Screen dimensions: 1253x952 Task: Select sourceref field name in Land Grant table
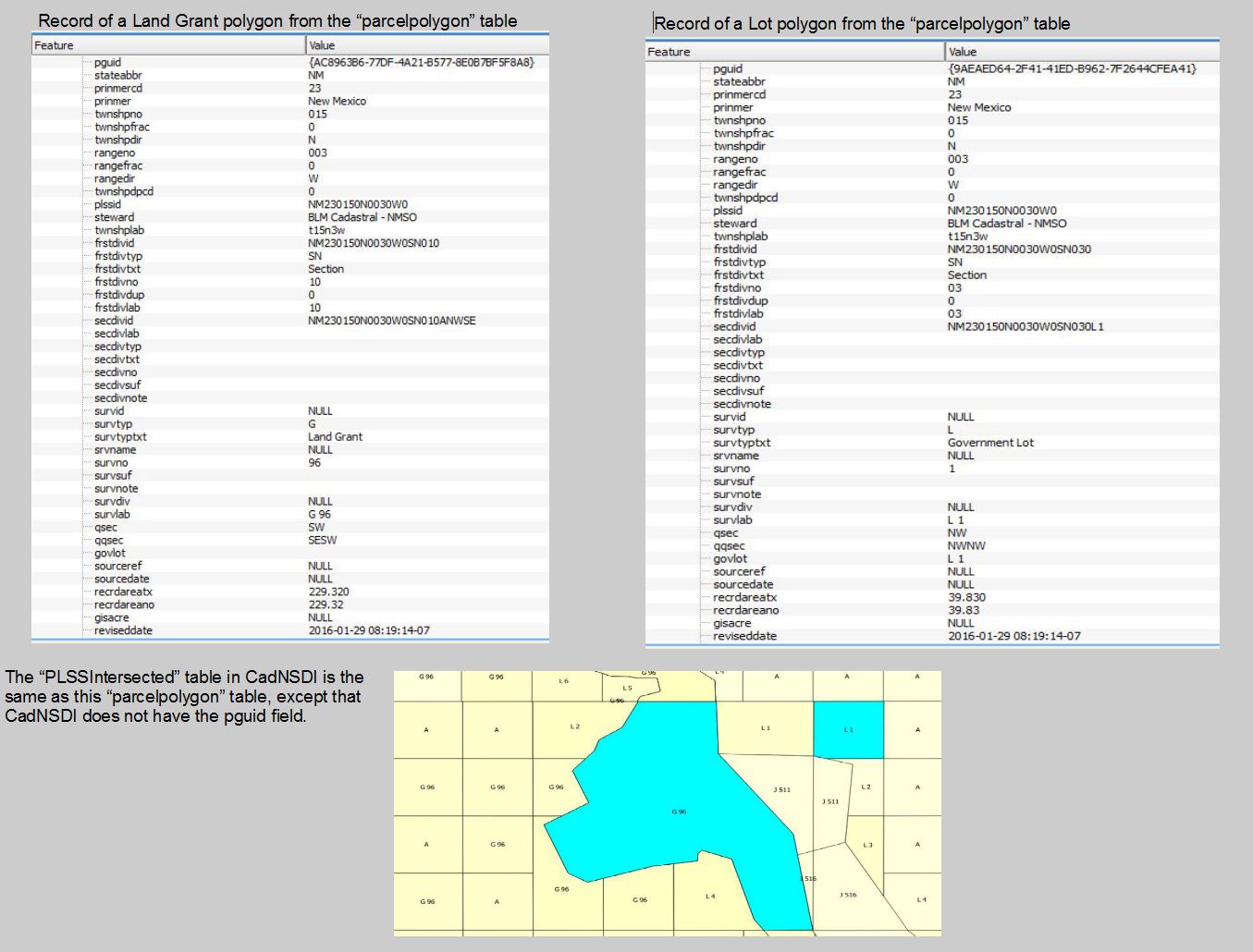coord(118,566)
